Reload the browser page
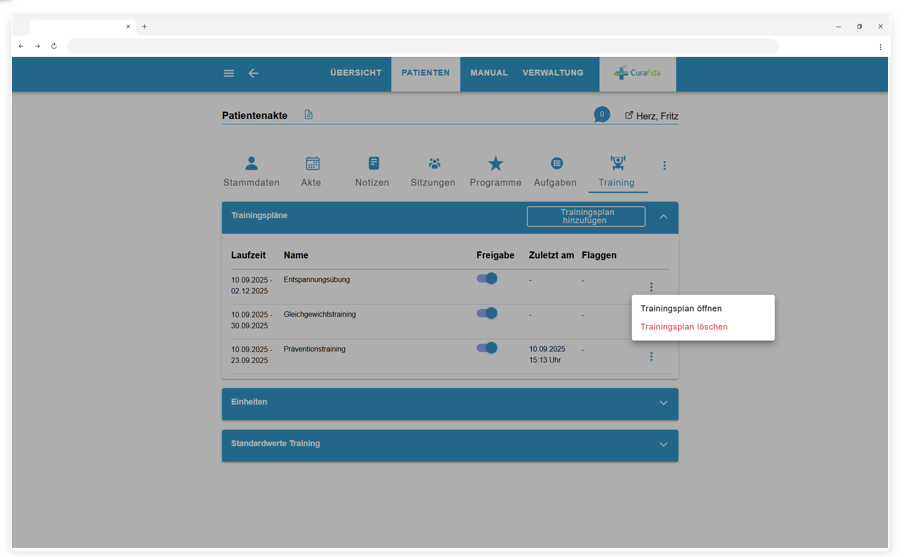This screenshot has height=557, width=907. [54, 46]
